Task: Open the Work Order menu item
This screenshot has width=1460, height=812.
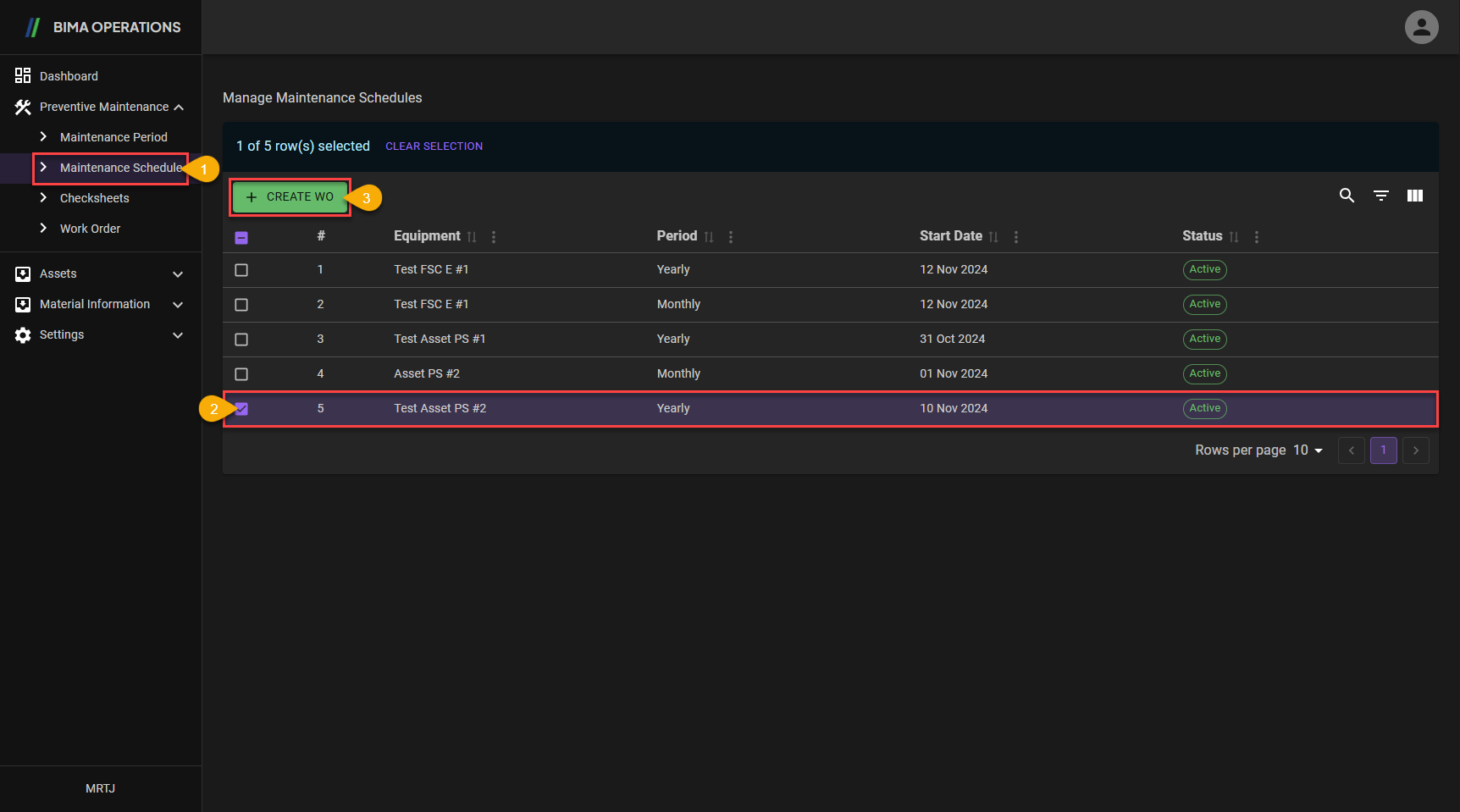Action: coord(90,229)
